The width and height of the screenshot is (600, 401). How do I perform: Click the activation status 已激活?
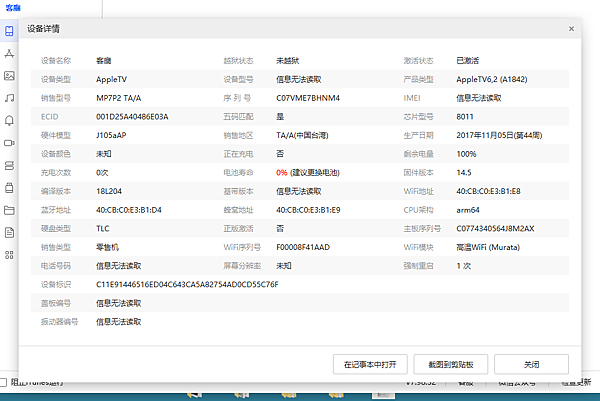467,61
